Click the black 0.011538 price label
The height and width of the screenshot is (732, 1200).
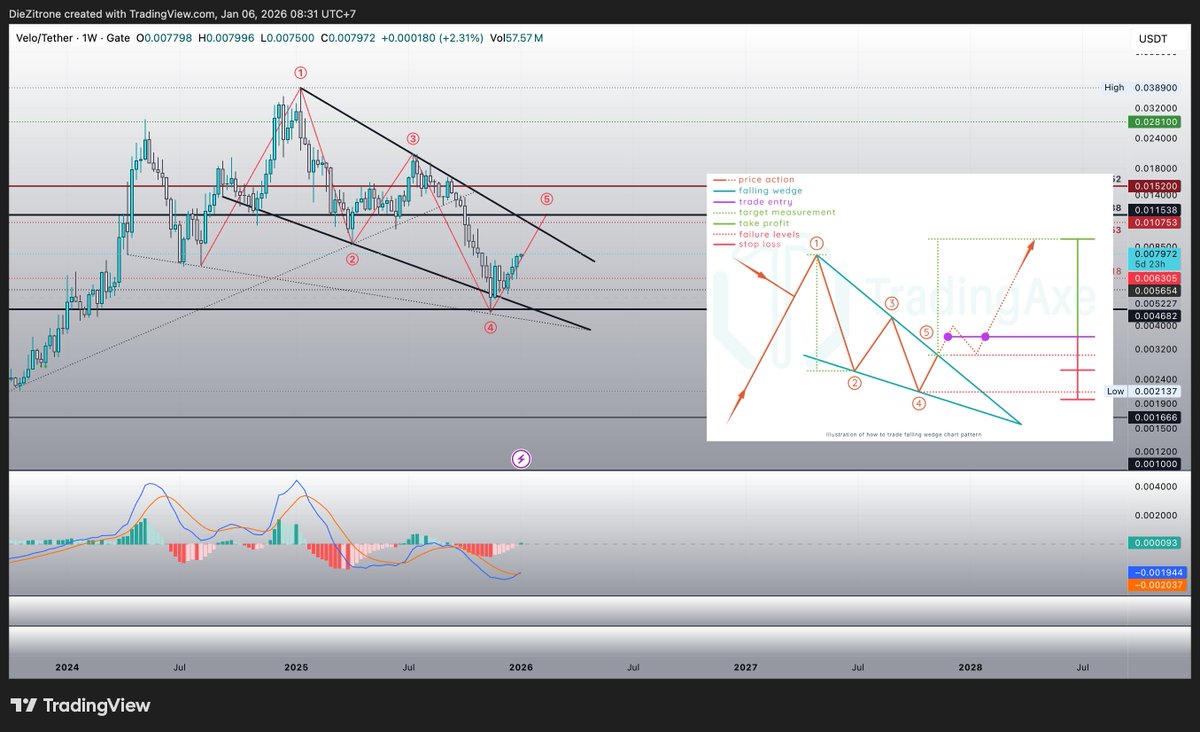point(1152,210)
